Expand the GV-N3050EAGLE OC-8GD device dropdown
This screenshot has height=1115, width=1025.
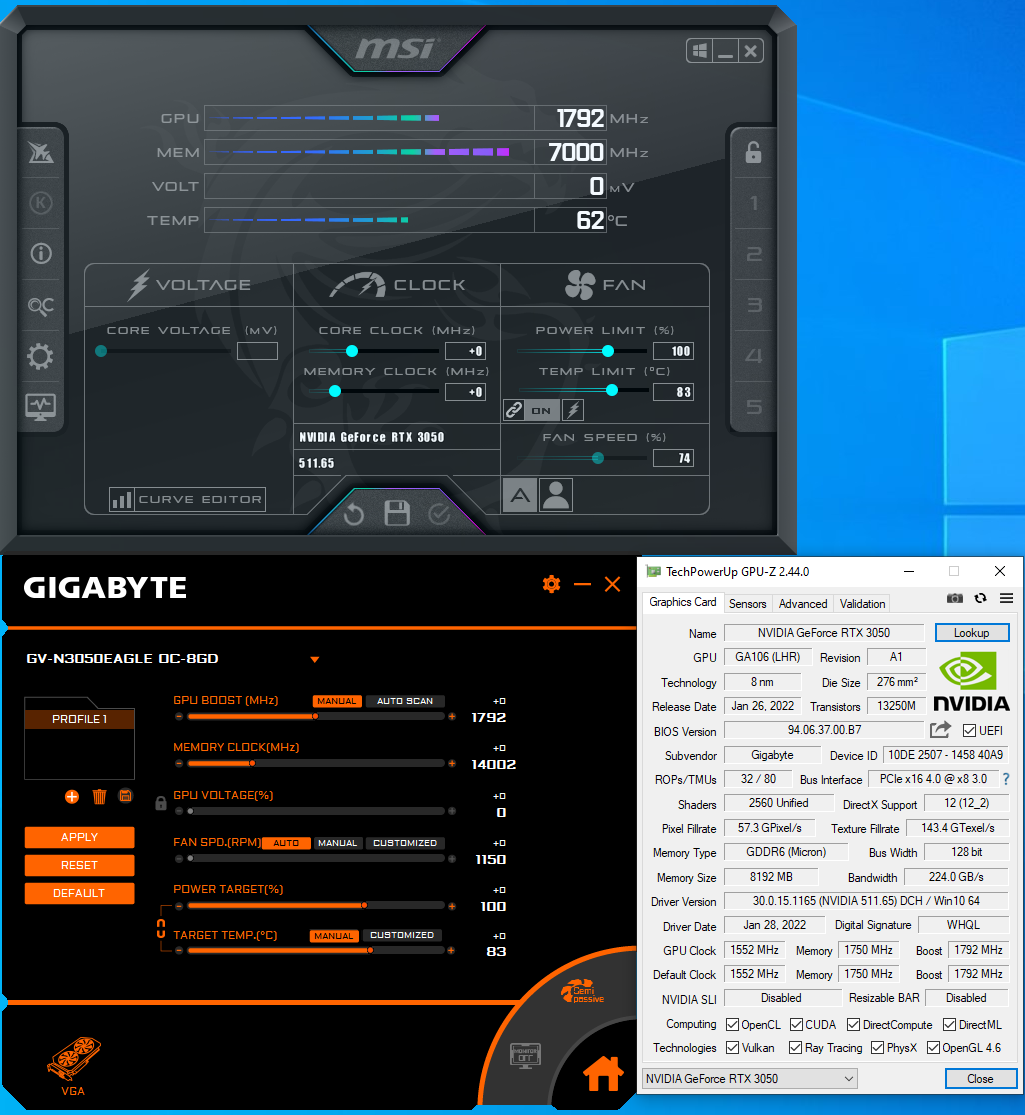click(x=314, y=659)
